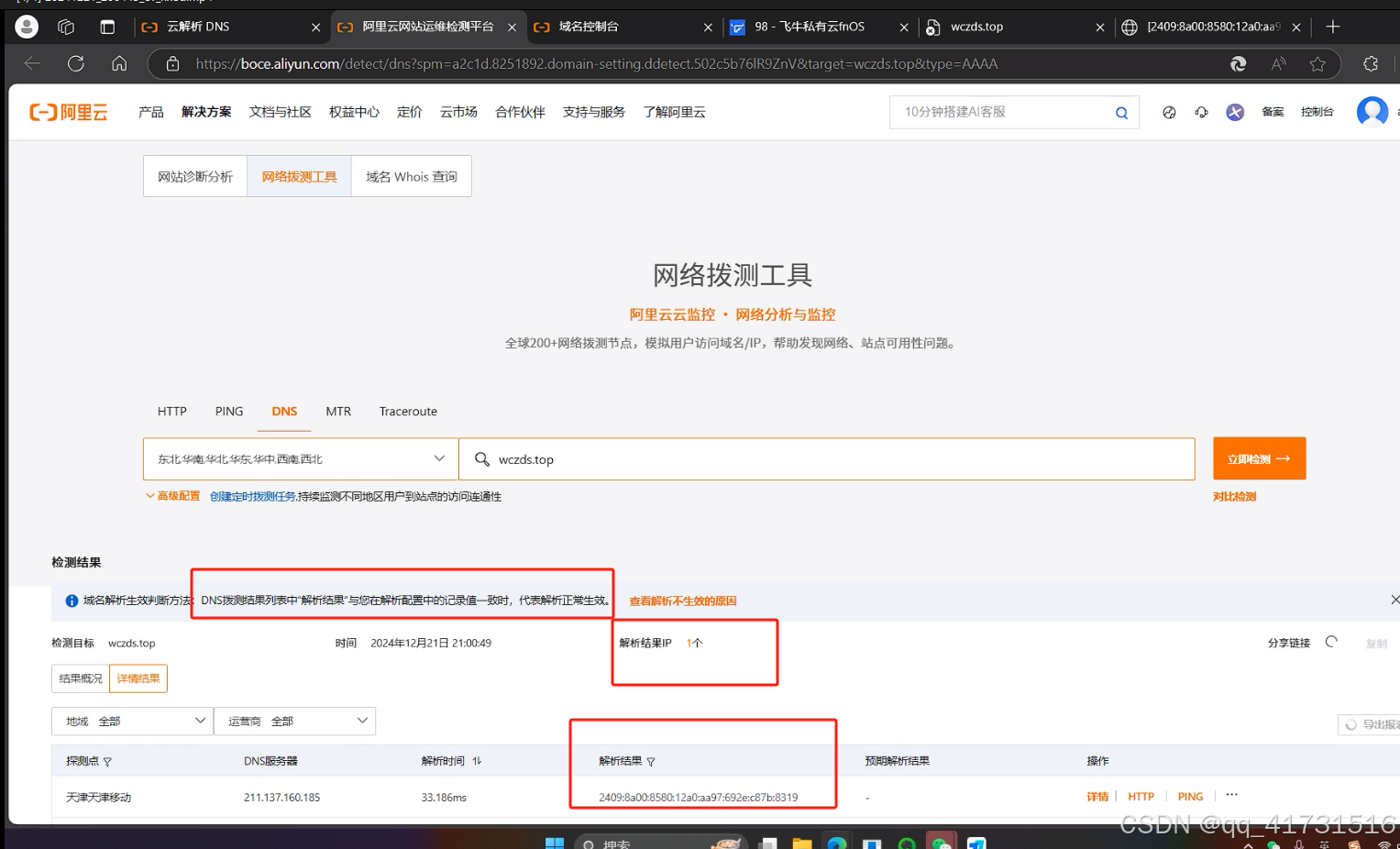Open the Aliyun user avatar menu
This screenshot has width=1400, height=849.
(1372, 112)
